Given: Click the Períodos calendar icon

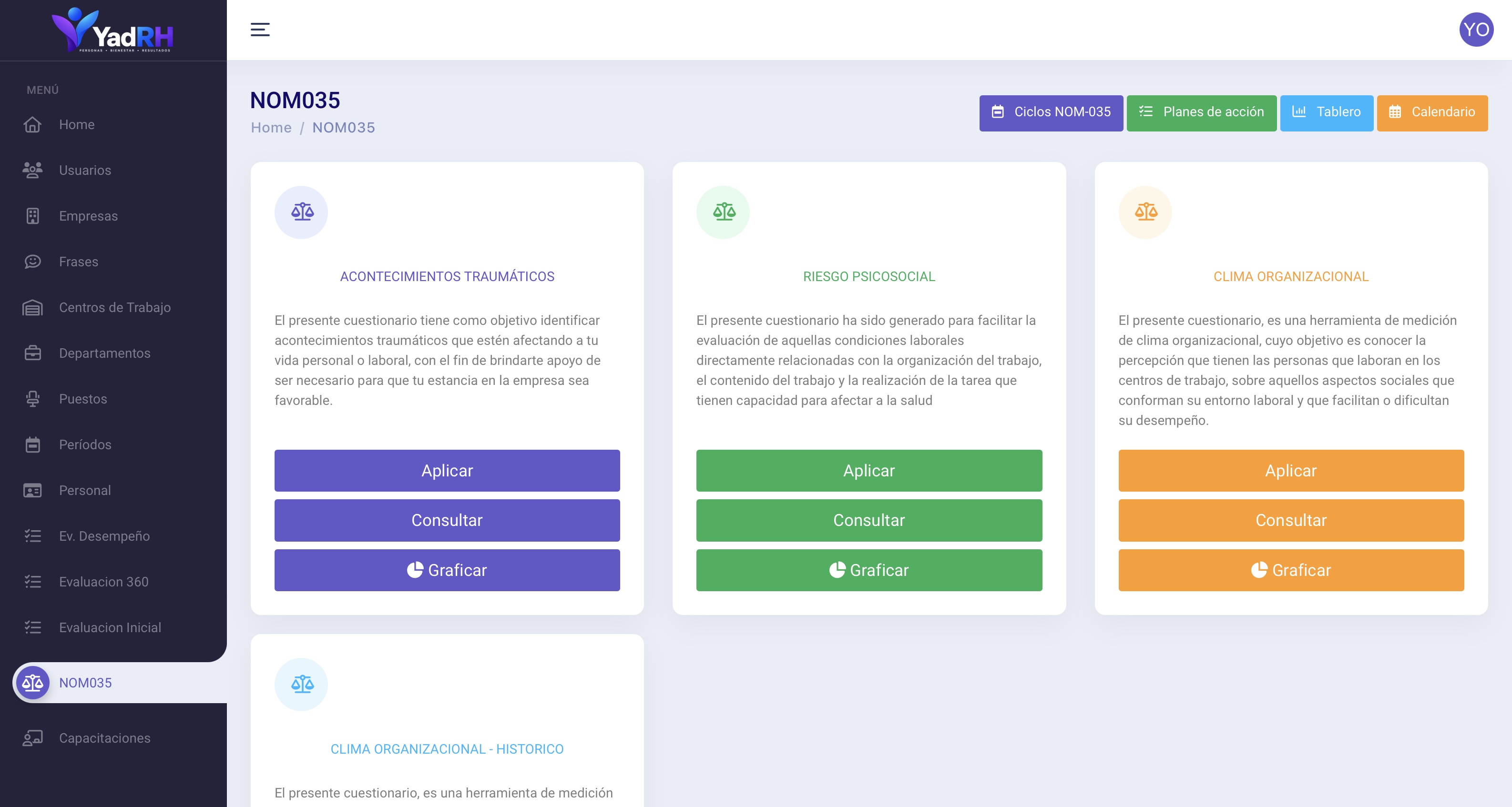Looking at the screenshot, I should (32, 444).
